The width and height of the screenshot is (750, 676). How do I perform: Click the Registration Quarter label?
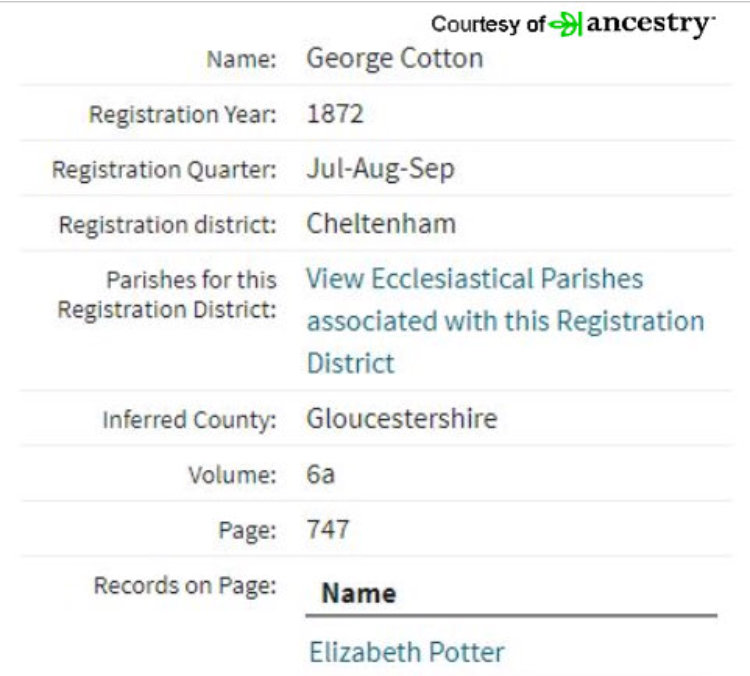click(164, 170)
